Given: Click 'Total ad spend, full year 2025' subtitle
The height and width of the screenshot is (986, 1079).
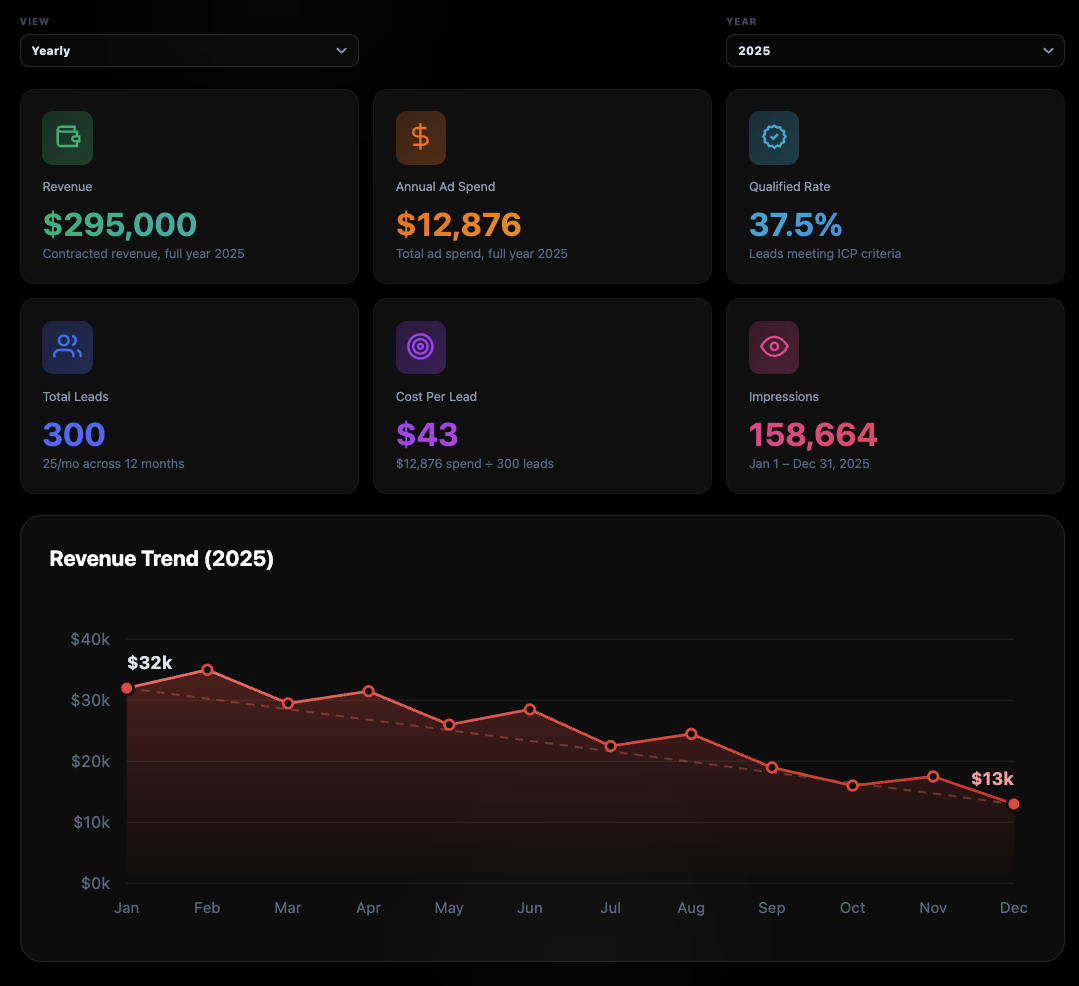Looking at the screenshot, I should coord(482,254).
